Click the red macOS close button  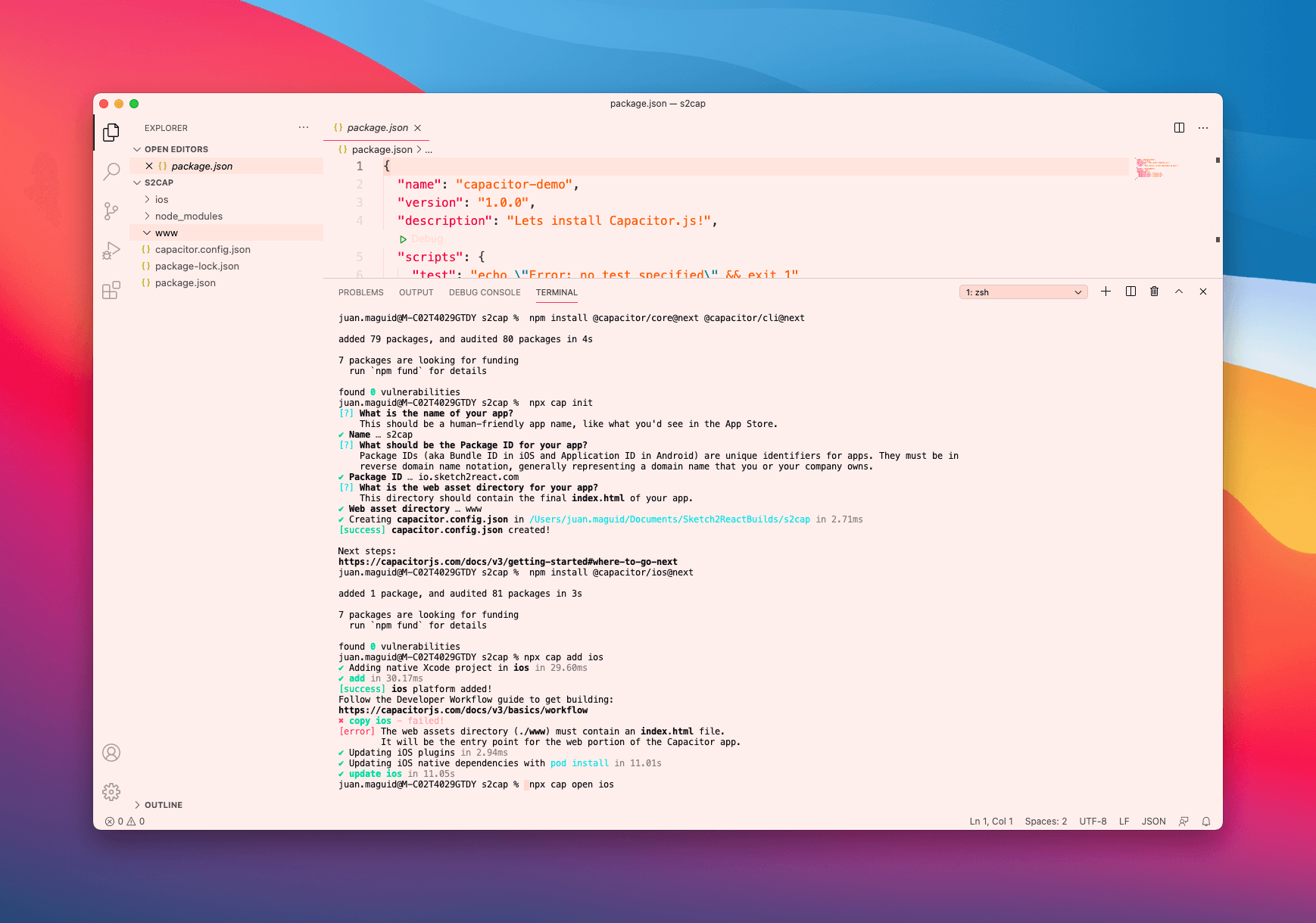tap(104, 104)
